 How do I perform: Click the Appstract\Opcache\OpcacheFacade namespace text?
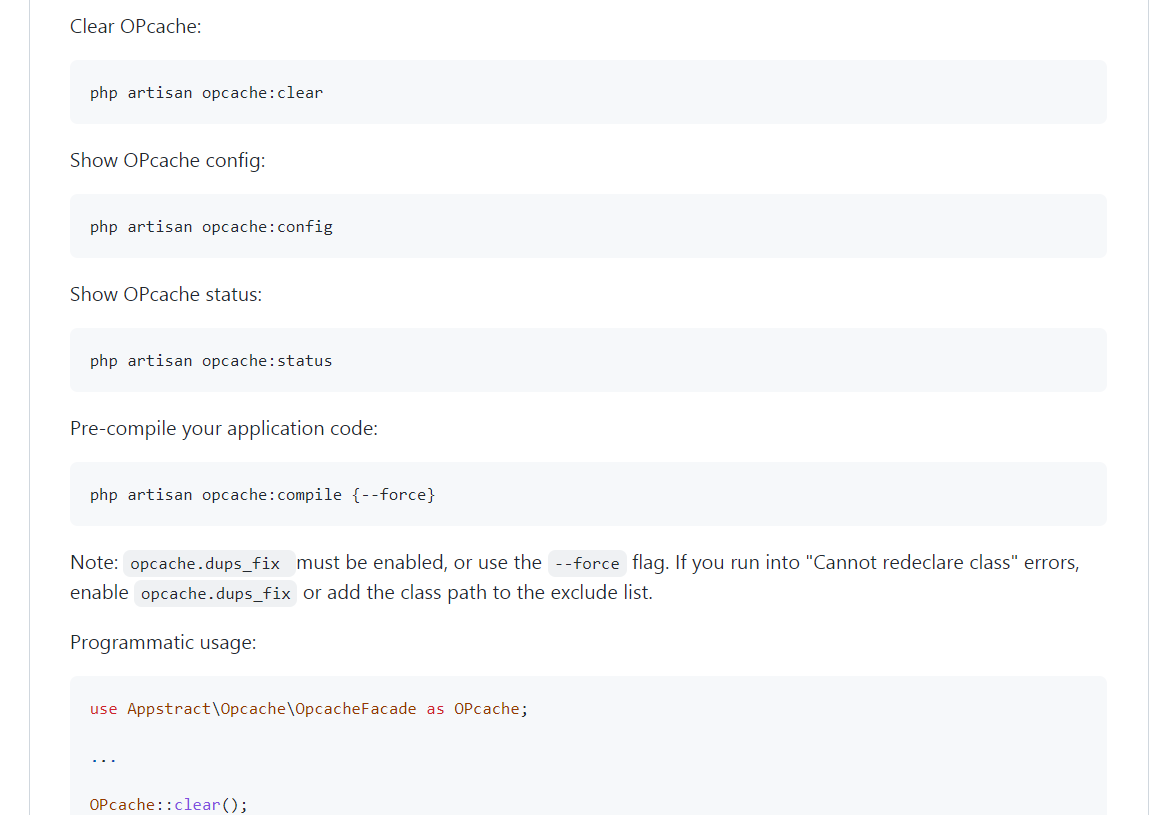coord(271,709)
